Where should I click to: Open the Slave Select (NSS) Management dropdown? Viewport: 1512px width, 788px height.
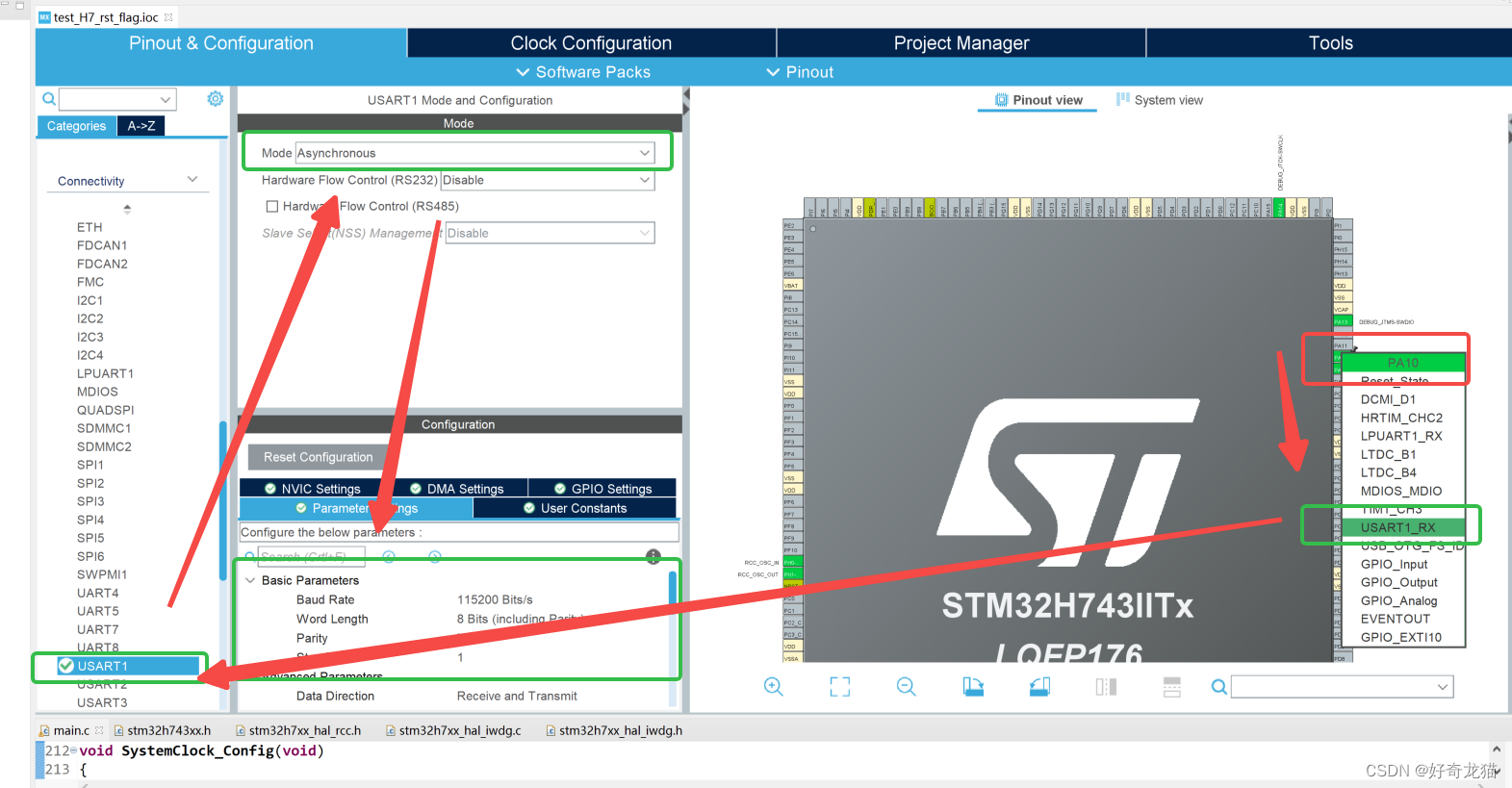550,233
